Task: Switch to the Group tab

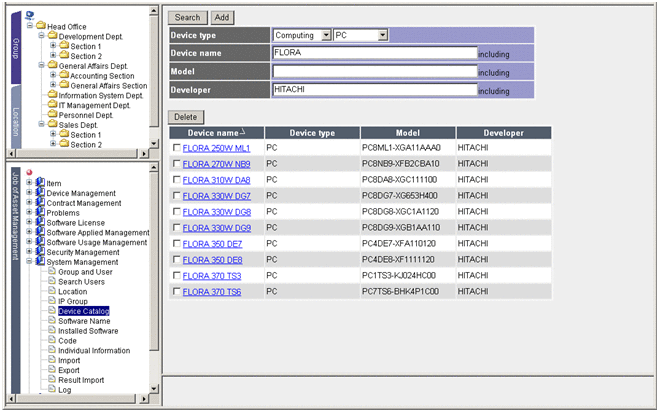Action: [x=15, y=48]
